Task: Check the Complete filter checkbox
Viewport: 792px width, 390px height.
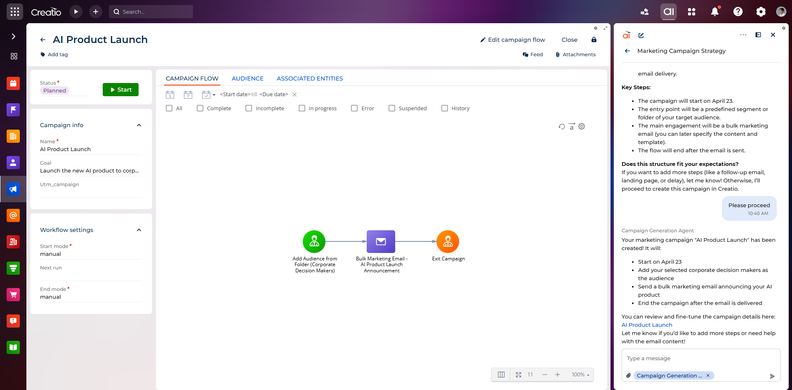Action: pyautogui.click(x=200, y=108)
